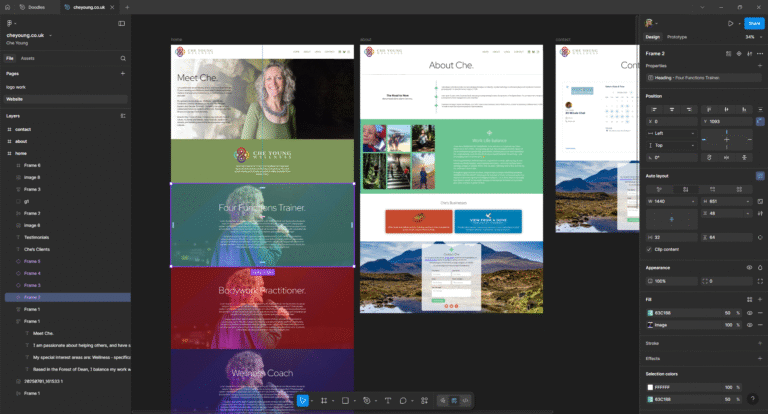This screenshot has height=414, width=768.
Task: Switch to the Design tab
Action: (x=652, y=37)
